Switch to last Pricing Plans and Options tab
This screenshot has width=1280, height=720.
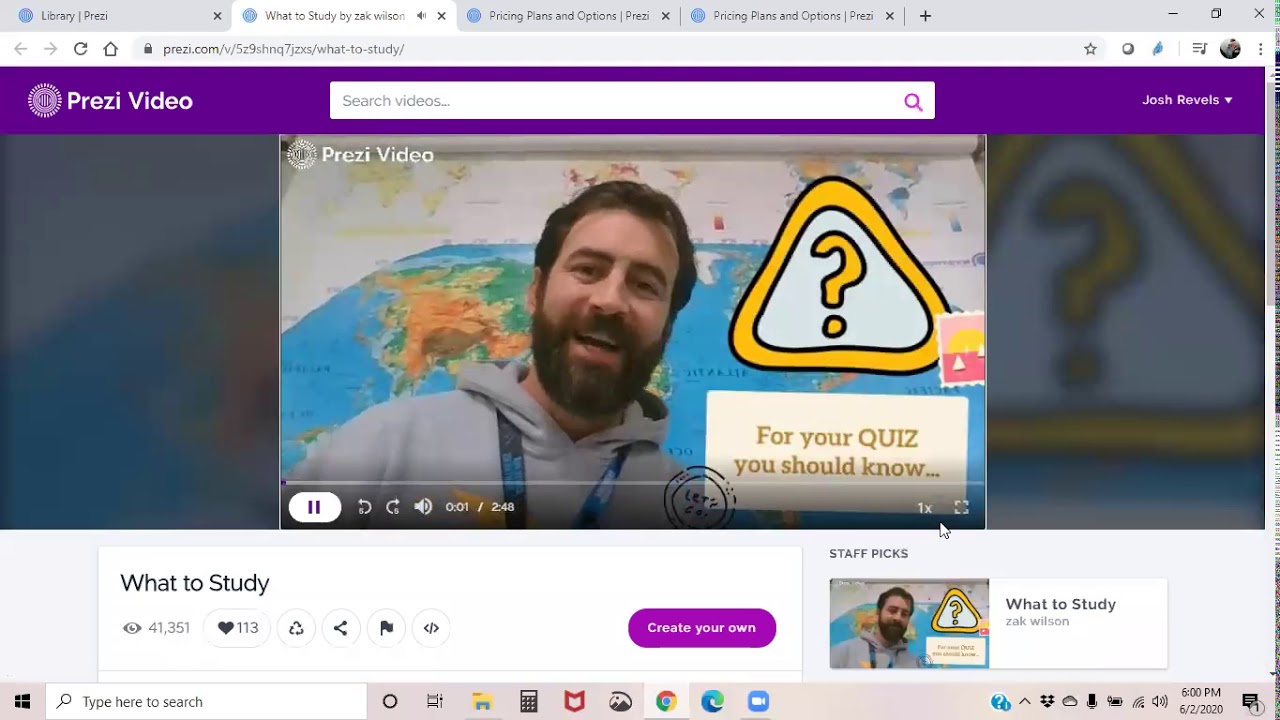792,16
